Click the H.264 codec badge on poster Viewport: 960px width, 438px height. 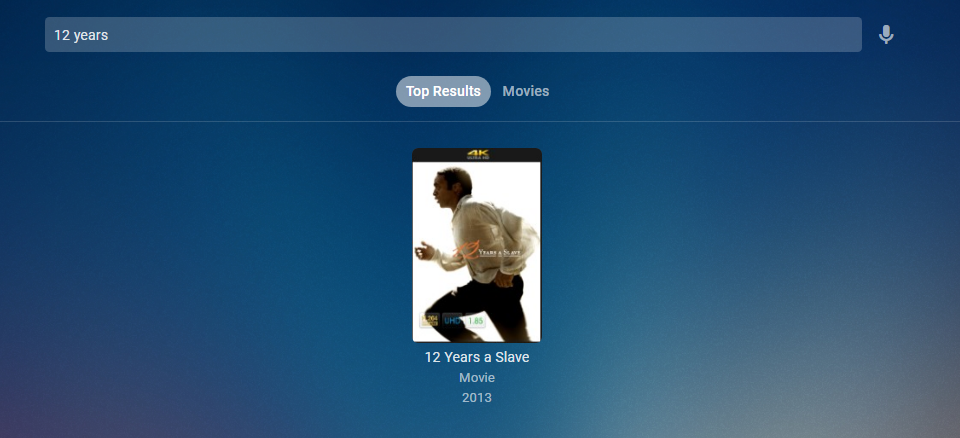pos(429,320)
